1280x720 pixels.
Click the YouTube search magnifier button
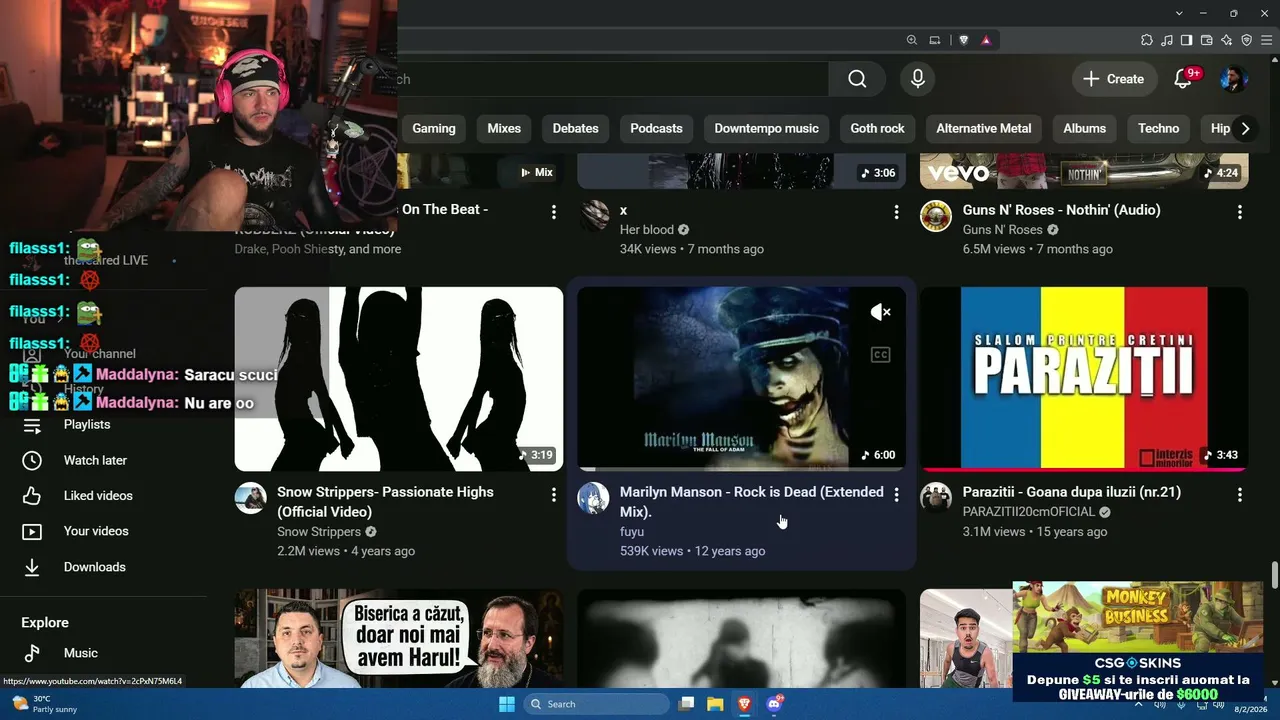point(857,79)
